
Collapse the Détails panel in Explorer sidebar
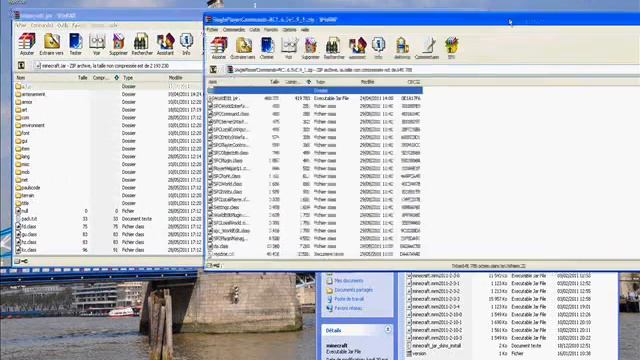[x=388, y=330]
